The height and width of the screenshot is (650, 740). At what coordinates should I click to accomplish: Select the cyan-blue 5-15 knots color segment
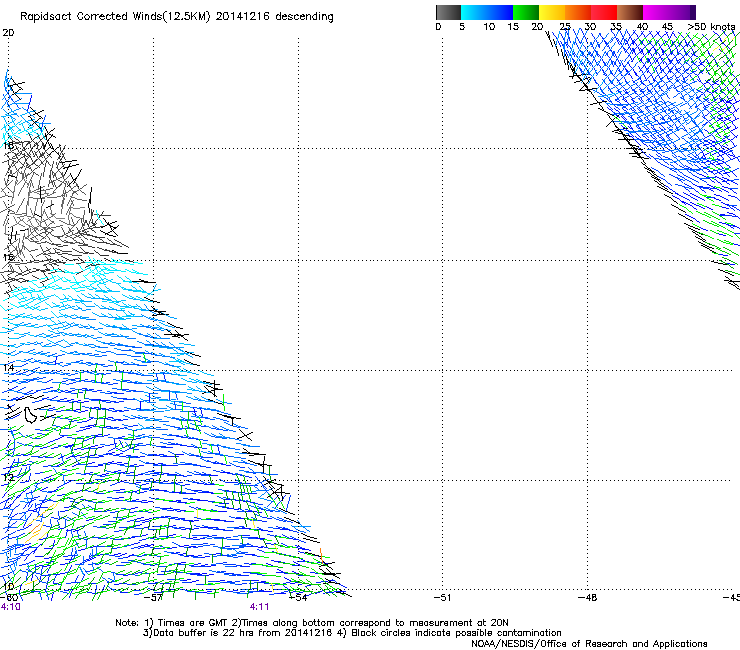point(487,12)
